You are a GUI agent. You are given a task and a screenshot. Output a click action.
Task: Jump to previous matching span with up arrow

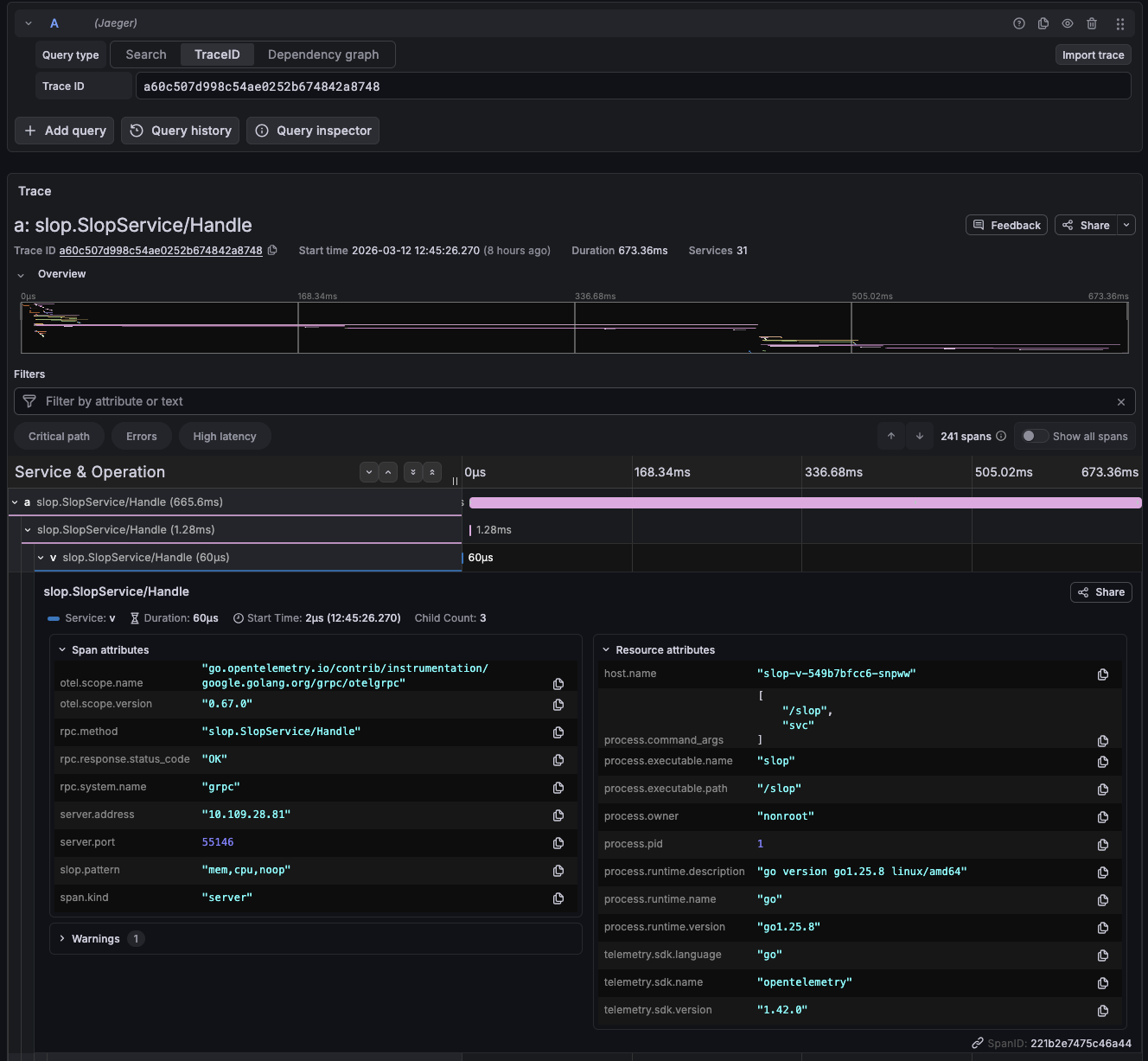[x=891, y=437]
